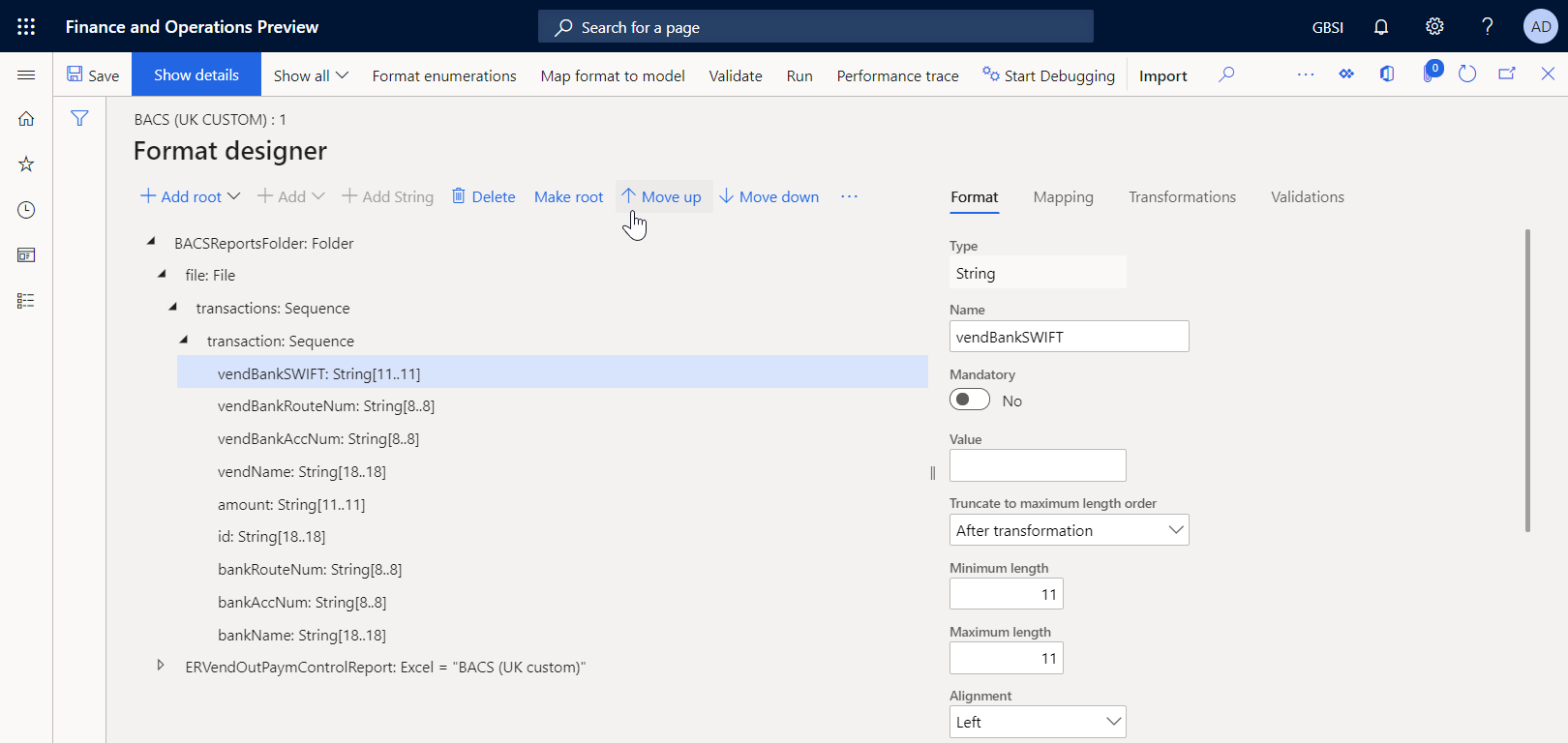
Task: Click Format enumerations
Action: tap(444, 75)
